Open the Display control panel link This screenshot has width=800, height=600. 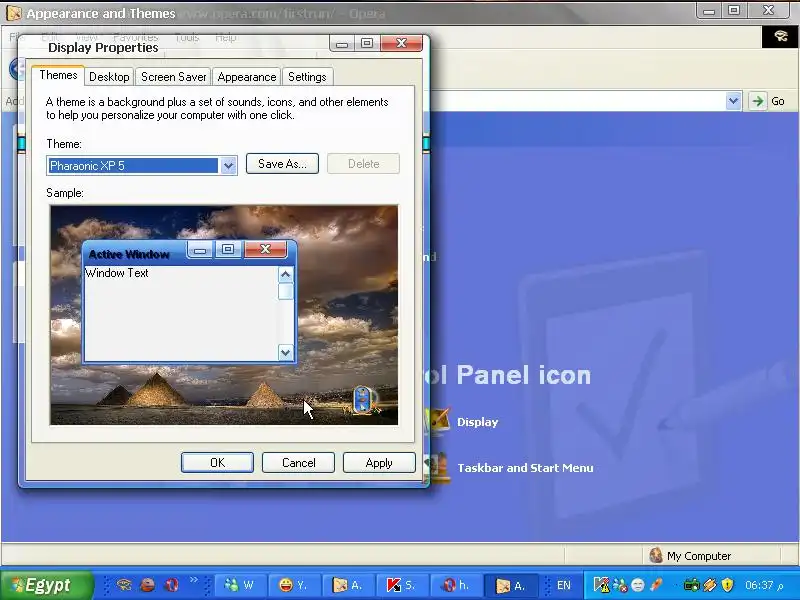tap(478, 422)
